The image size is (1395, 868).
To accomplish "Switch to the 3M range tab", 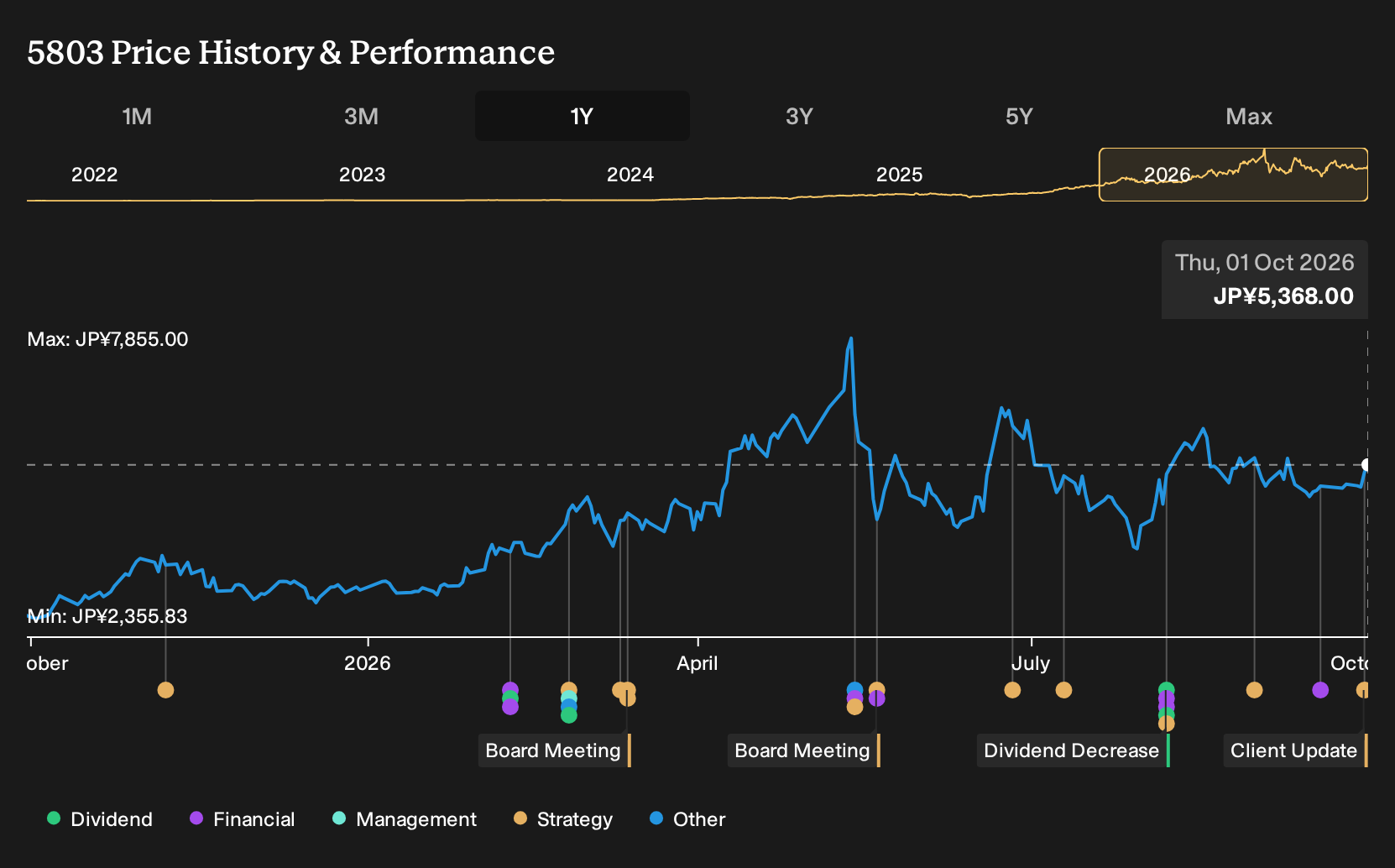I will 361,116.
